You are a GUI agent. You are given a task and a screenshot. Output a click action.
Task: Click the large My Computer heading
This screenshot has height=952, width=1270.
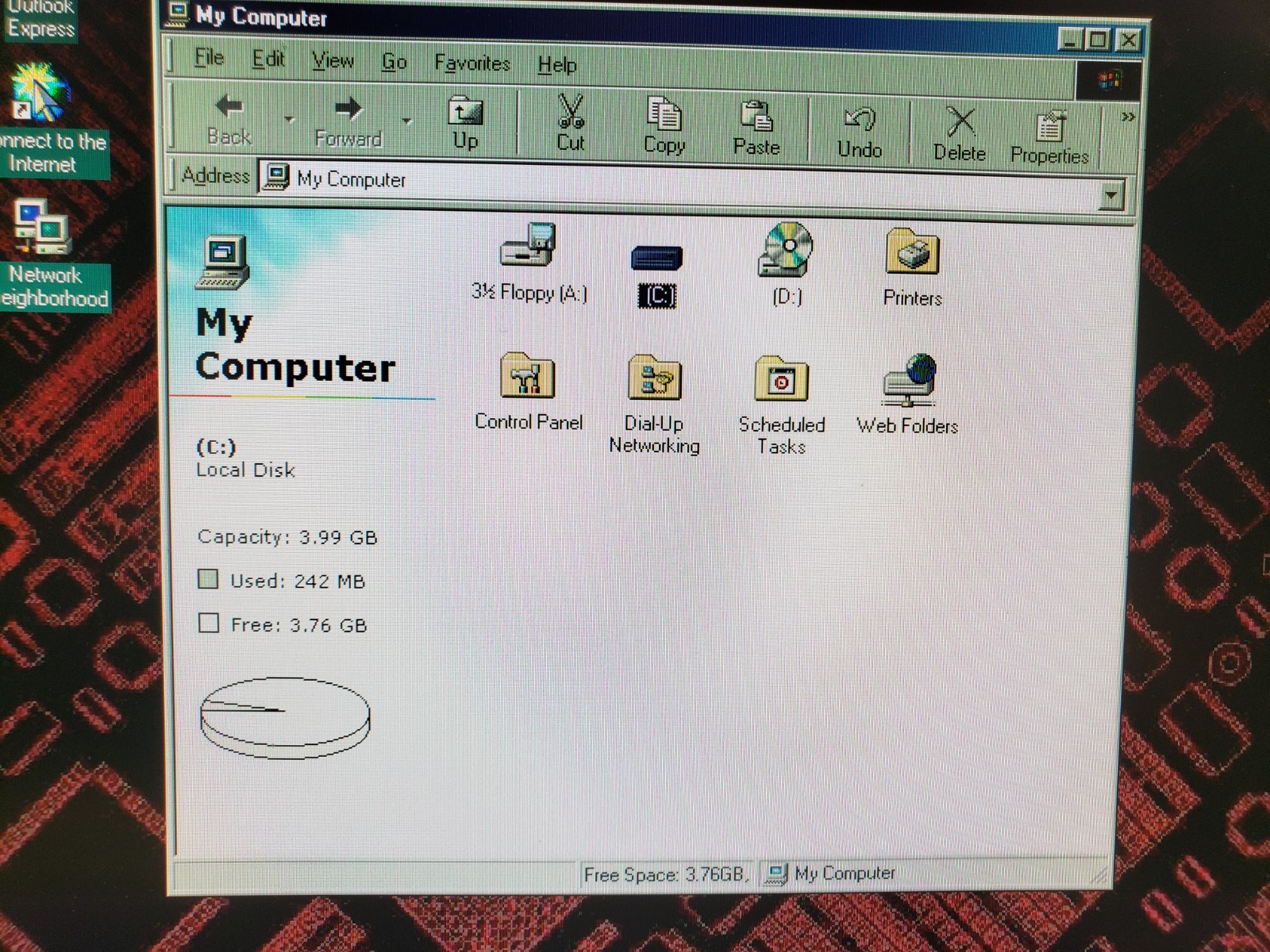295,345
